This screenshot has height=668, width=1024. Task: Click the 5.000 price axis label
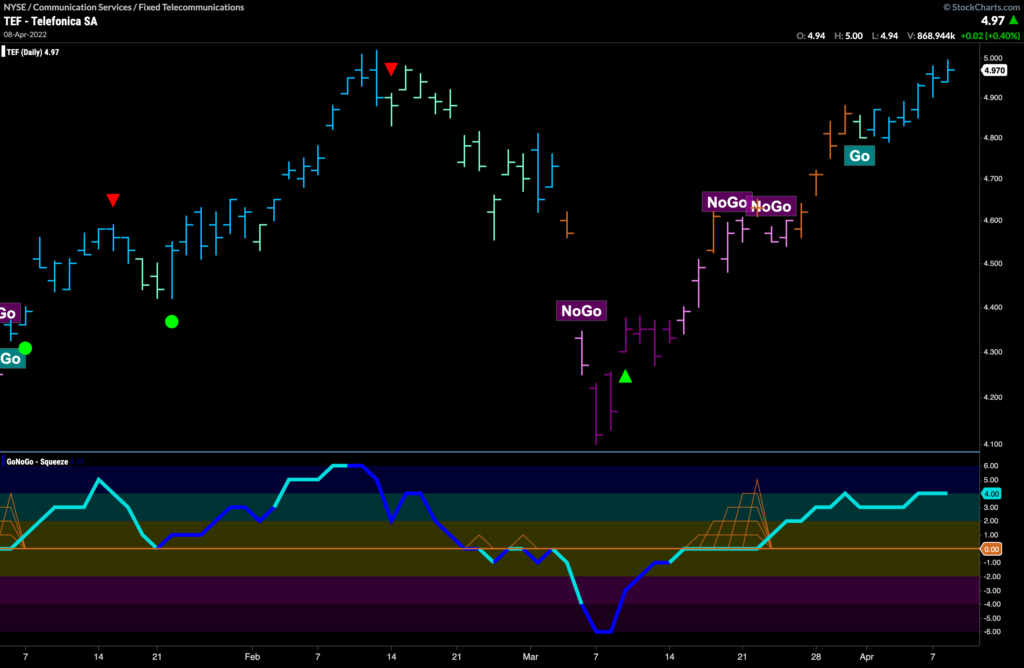pyautogui.click(x=993, y=58)
